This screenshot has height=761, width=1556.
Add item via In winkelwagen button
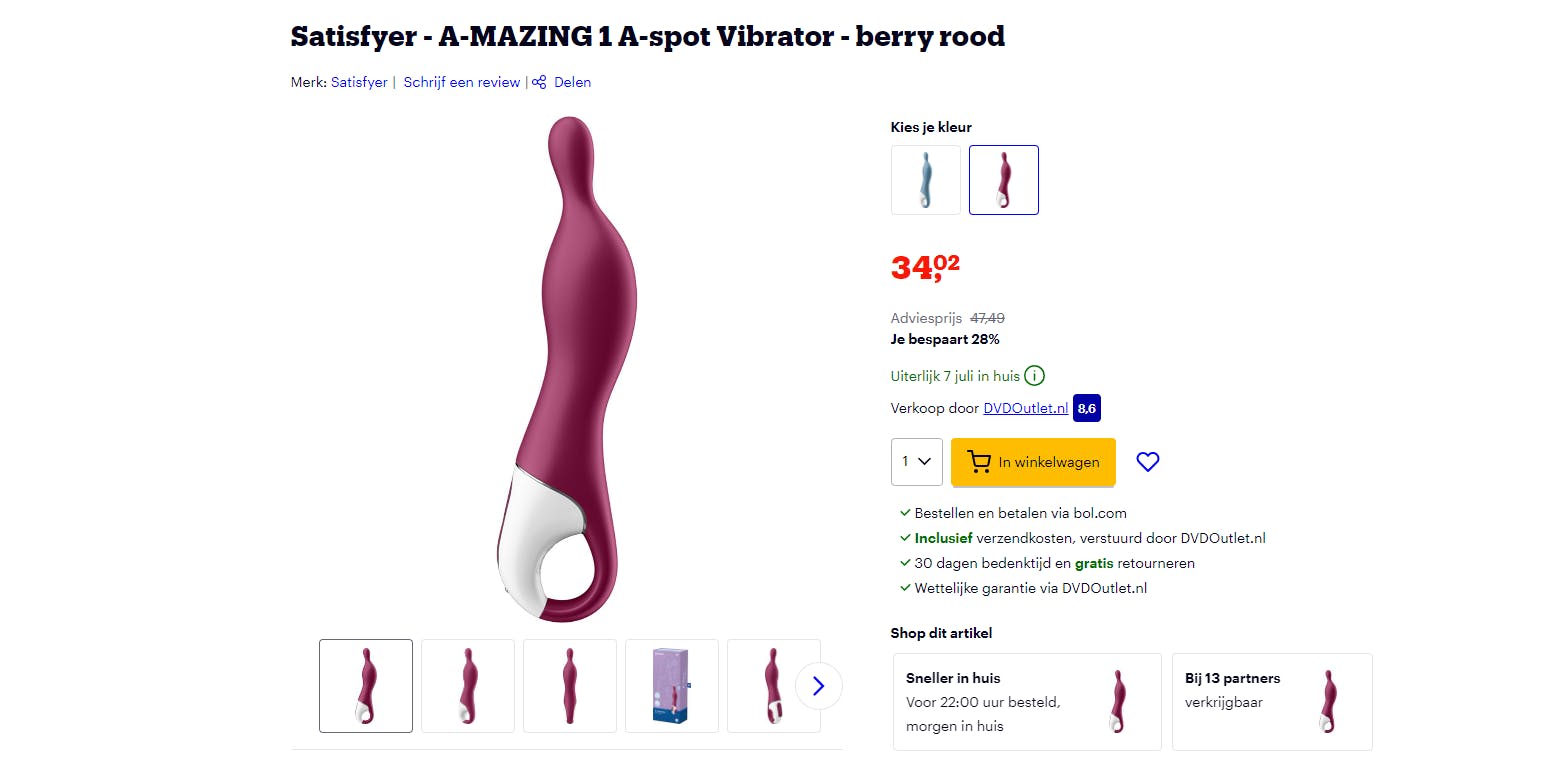(1033, 462)
